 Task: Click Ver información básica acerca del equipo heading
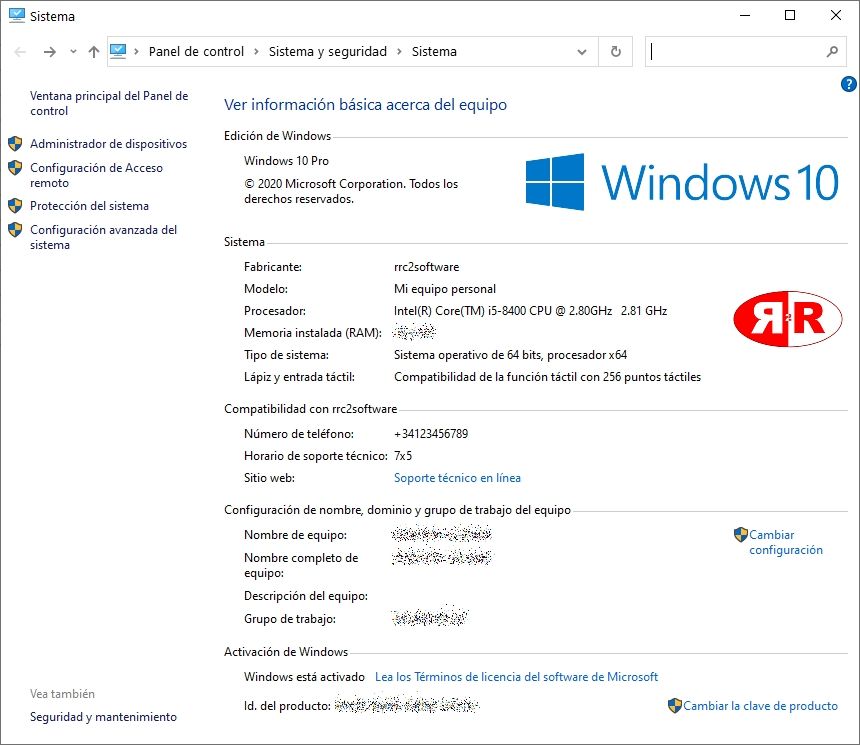pyautogui.click(x=365, y=105)
